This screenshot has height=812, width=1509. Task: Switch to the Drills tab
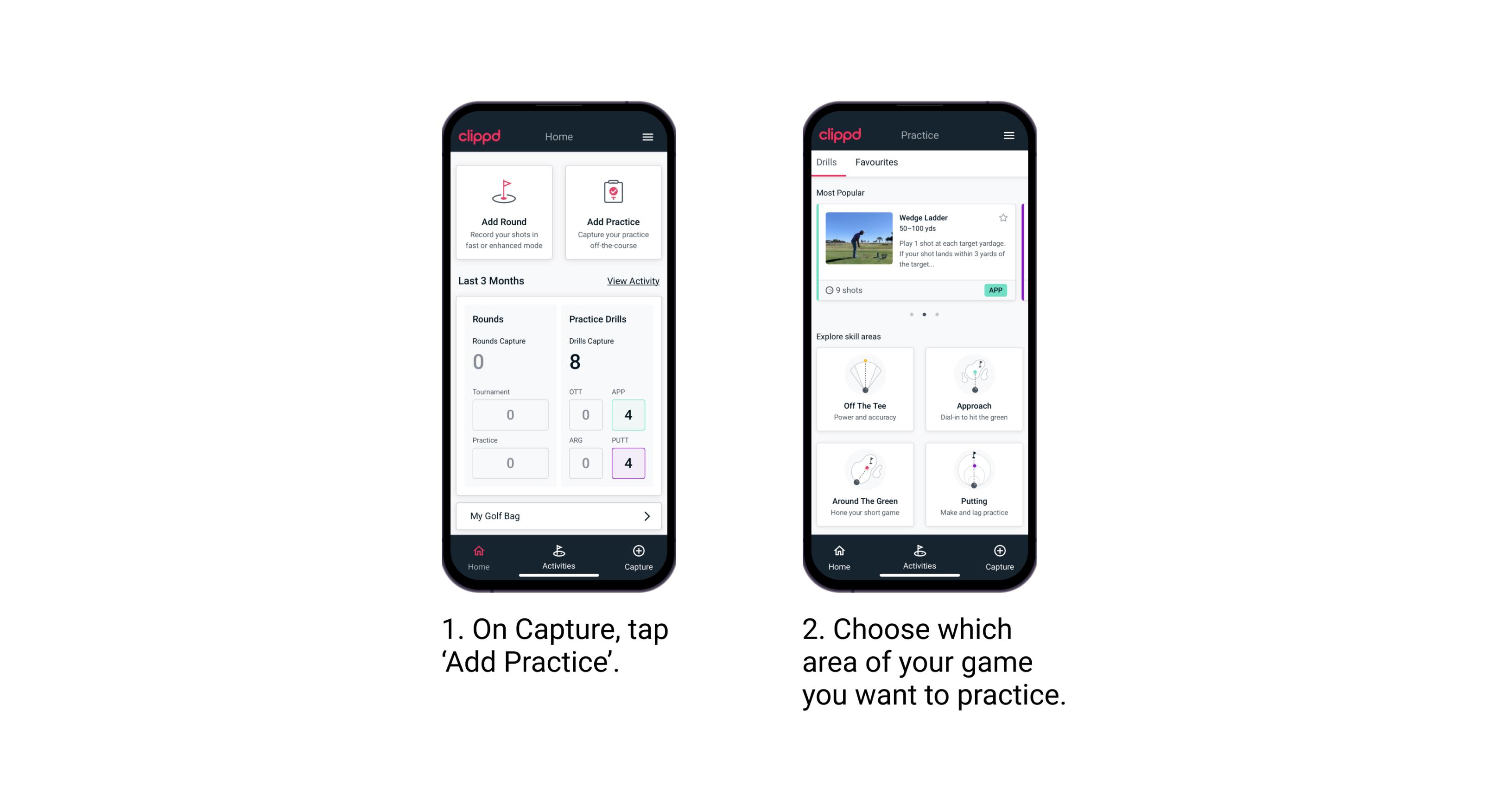point(830,163)
